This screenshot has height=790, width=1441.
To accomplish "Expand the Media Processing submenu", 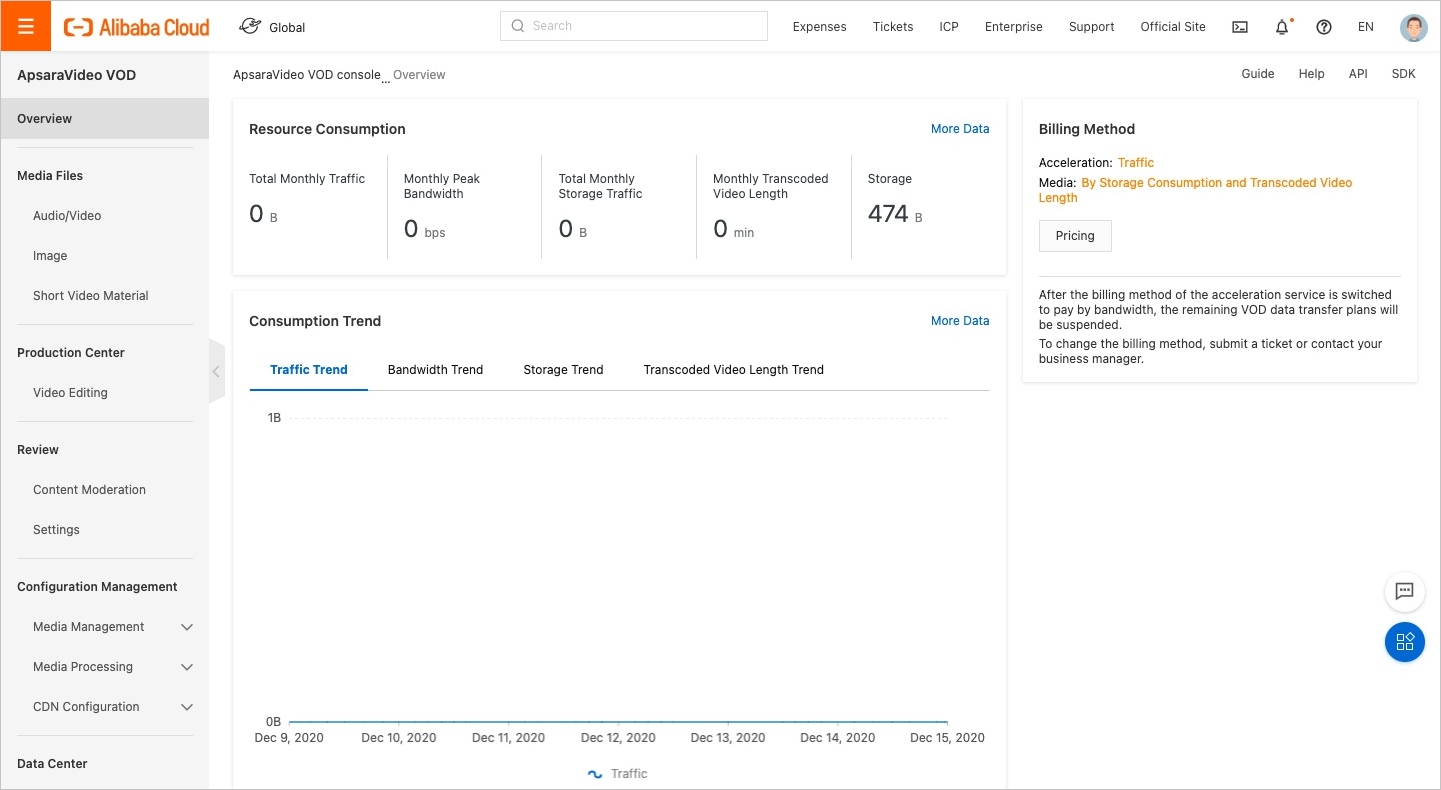I will [186, 667].
